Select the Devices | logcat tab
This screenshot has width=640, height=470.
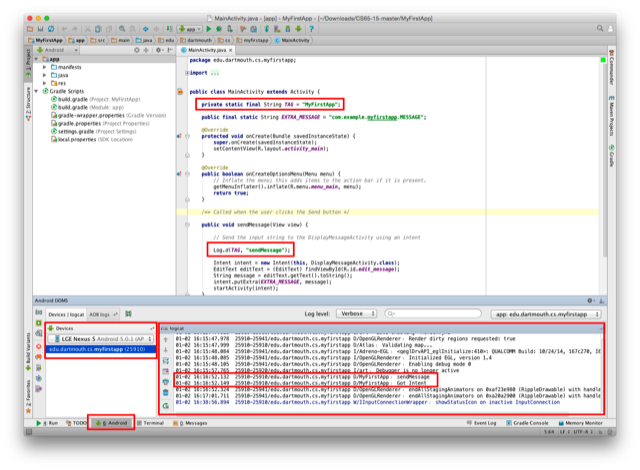point(66,315)
